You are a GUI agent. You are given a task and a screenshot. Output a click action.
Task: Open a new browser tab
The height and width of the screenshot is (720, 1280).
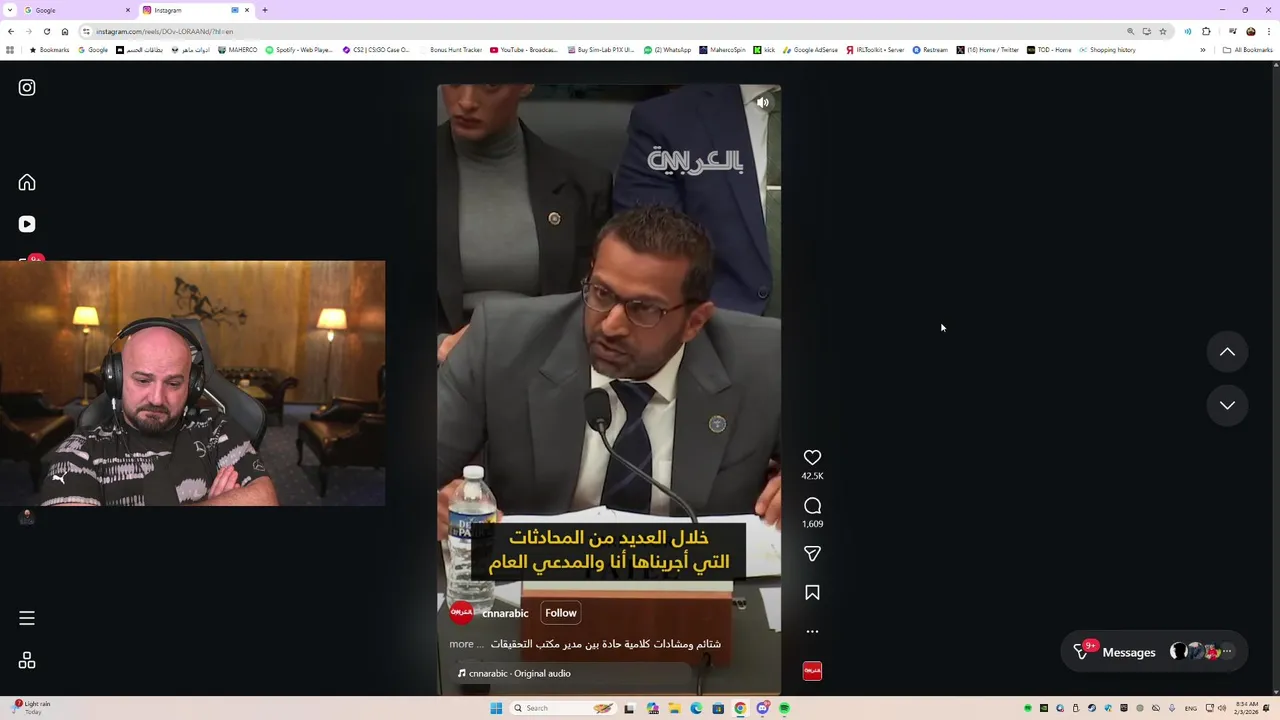tap(265, 10)
